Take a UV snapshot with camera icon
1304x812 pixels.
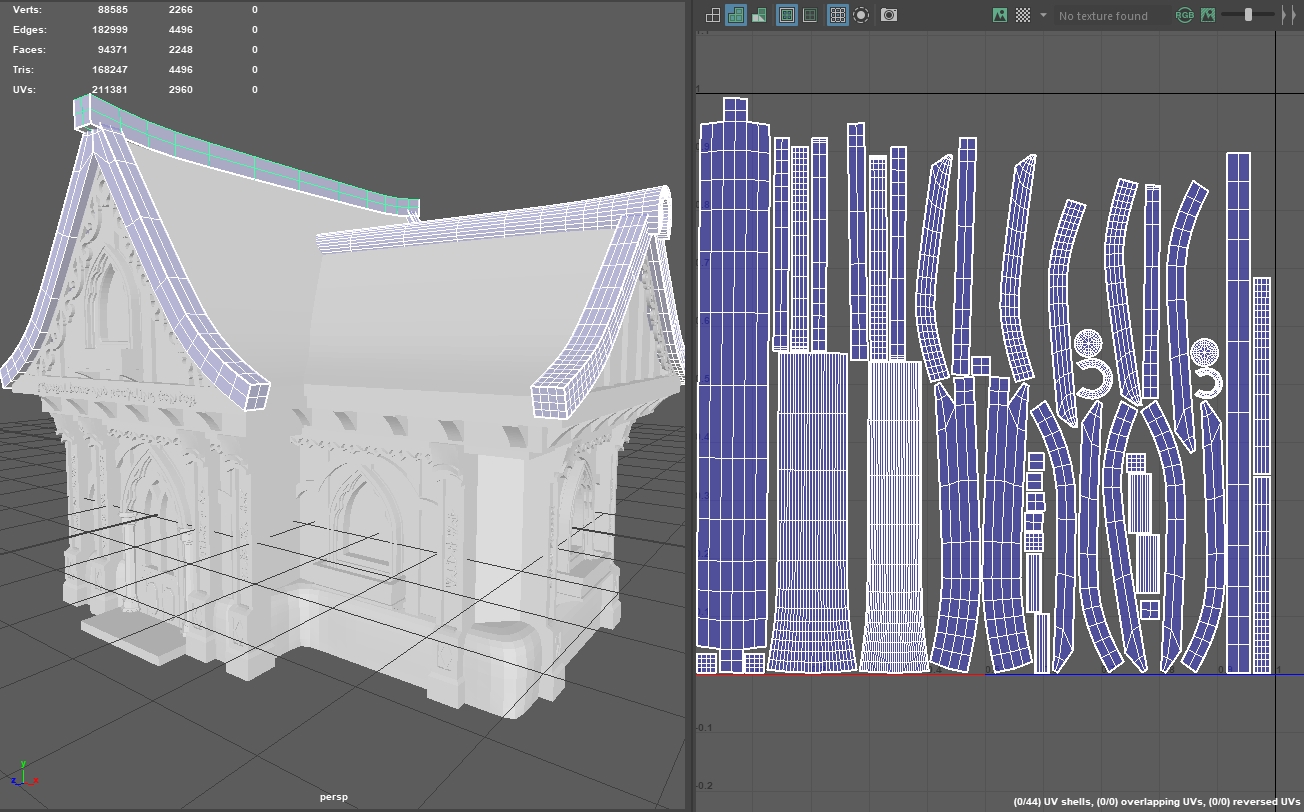click(889, 15)
